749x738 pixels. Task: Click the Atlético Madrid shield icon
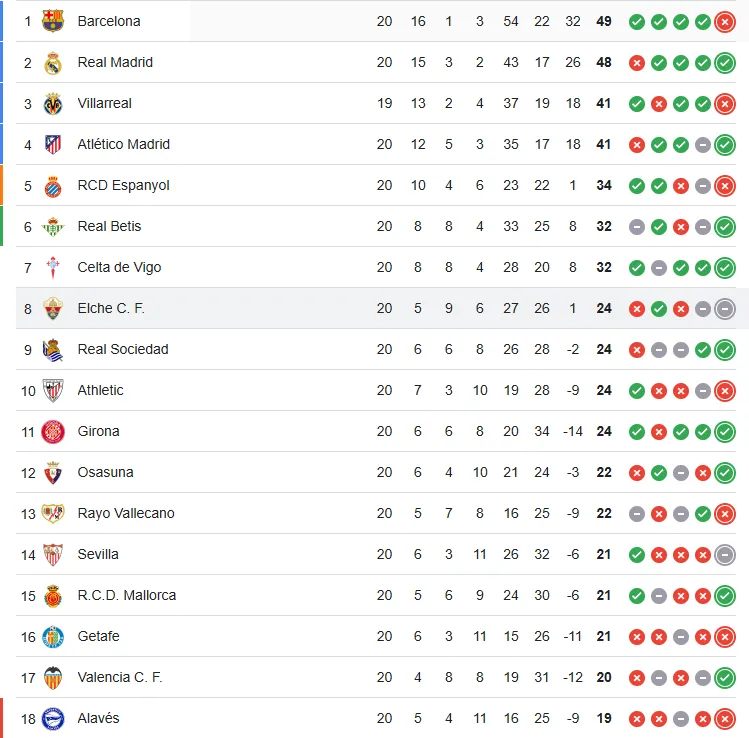click(x=53, y=144)
